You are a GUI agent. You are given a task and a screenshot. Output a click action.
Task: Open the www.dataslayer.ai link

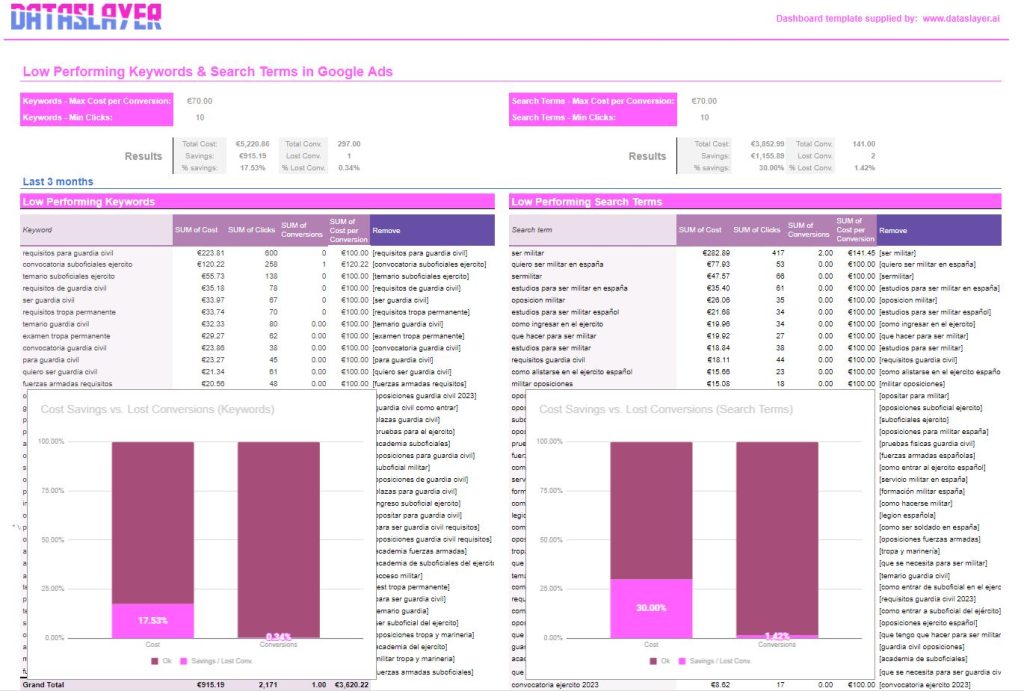pyautogui.click(x=961, y=18)
